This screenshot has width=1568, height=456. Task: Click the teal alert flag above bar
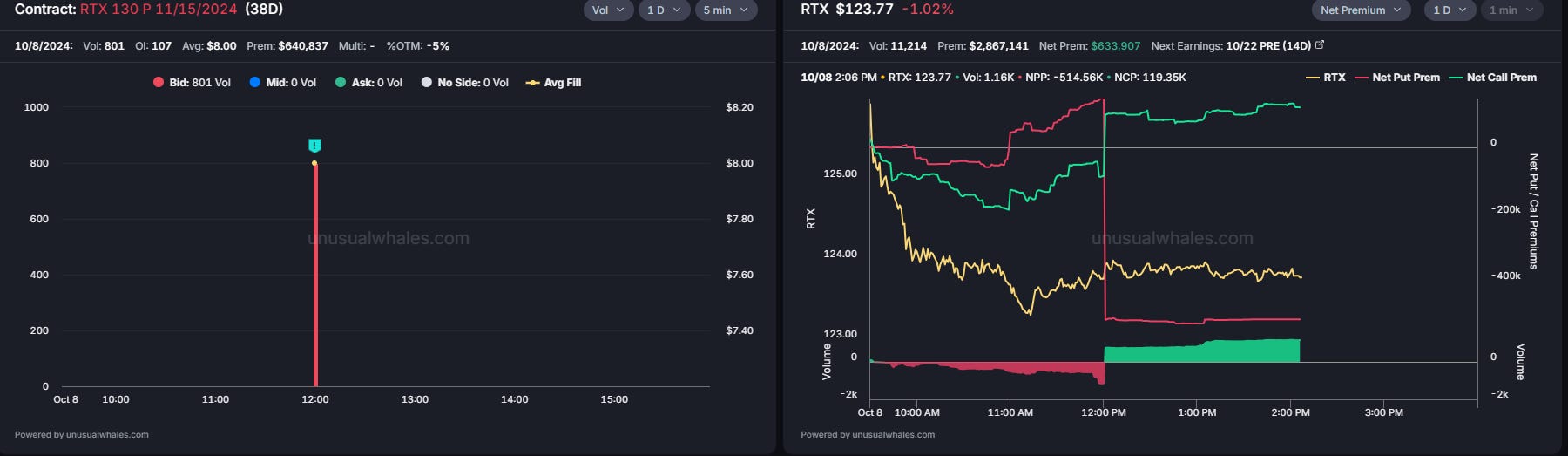[314, 146]
